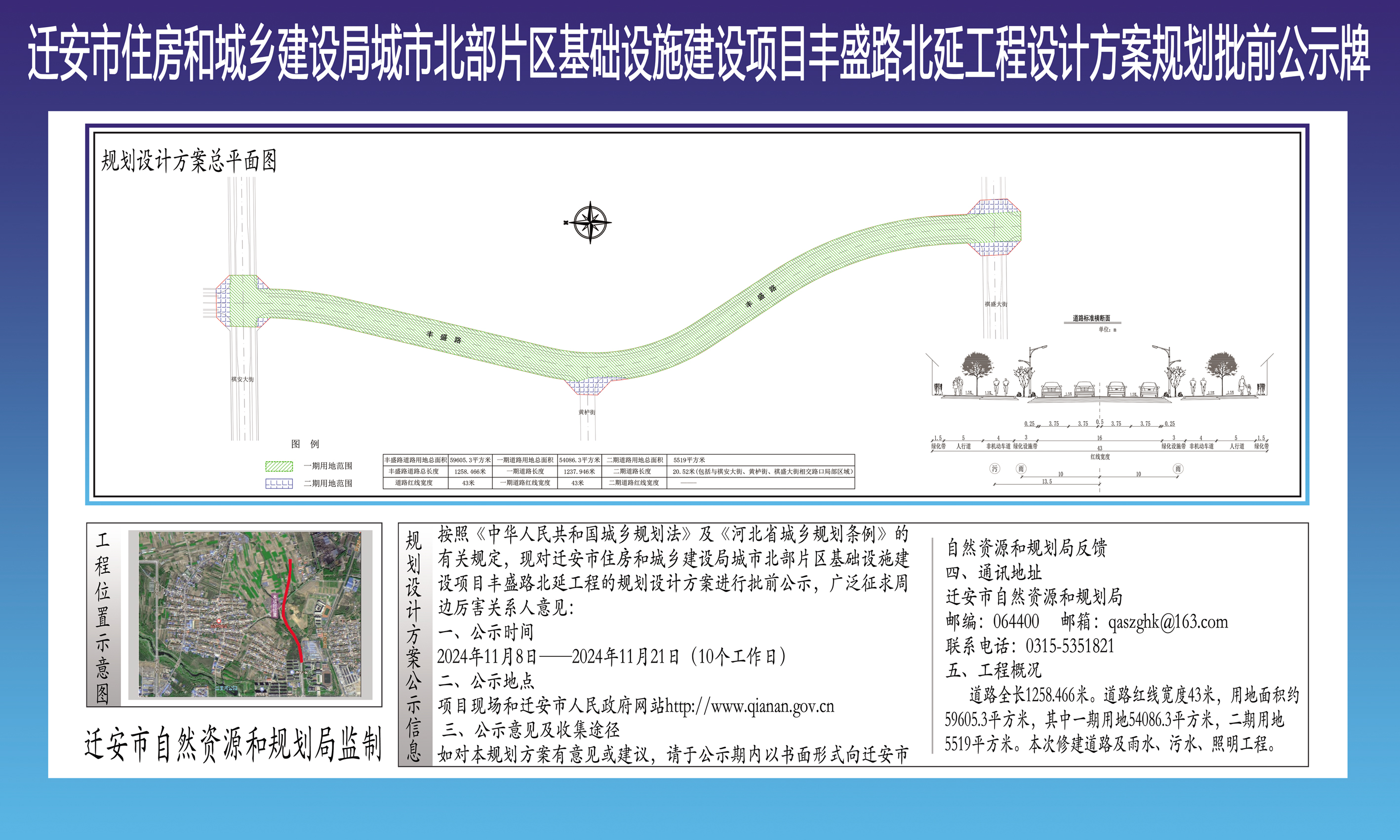Click the compass rose north arrow

click(x=590, y=222)
